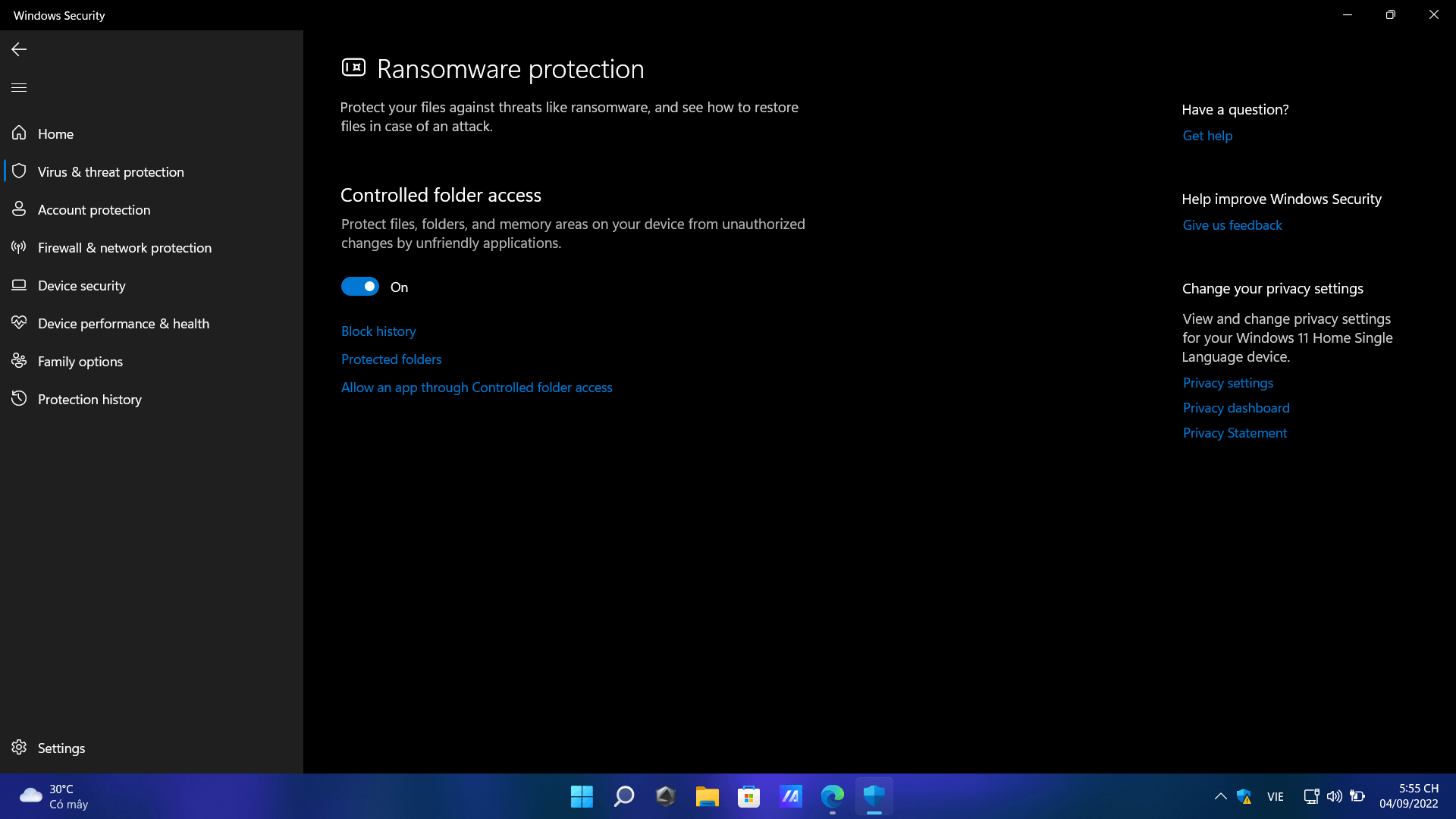Click Get help link

coord(1207,136)
